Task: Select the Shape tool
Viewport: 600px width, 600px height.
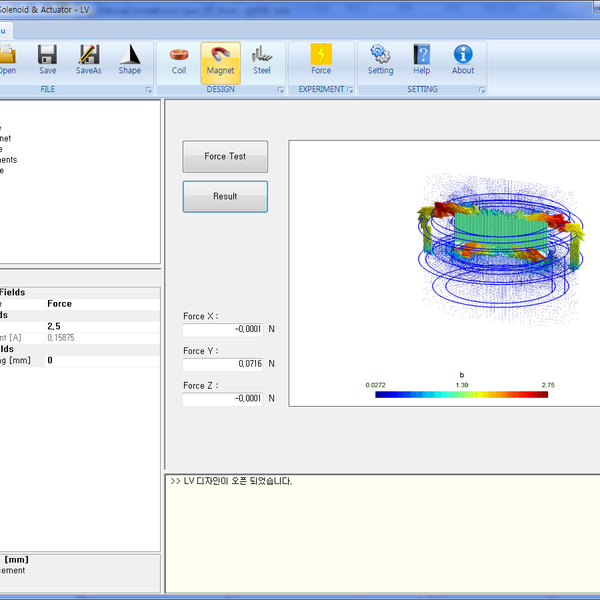Action: point(130,58)
